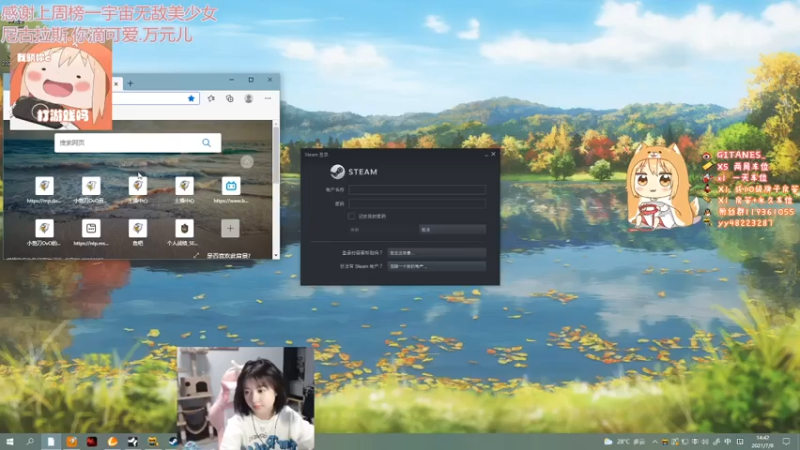Click create a new Steam account button

pyautogui.click(x=436, y=266)
